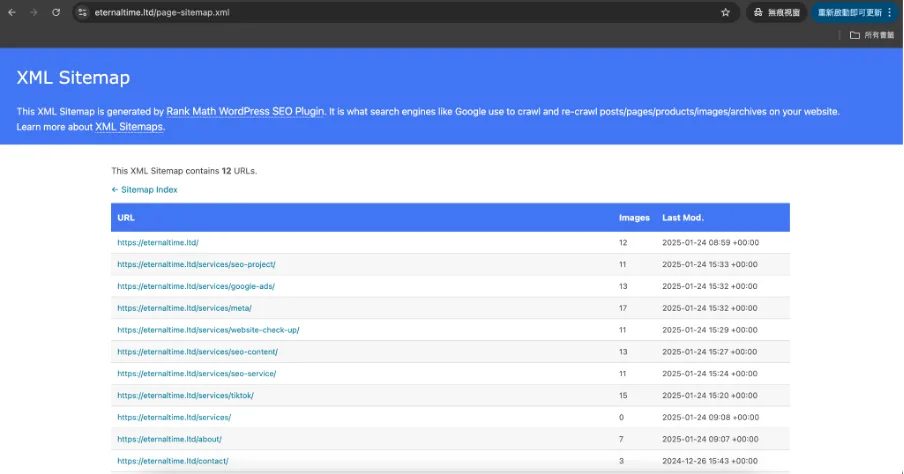The image size is (904, 474).
Task: Open the all bookmarks folder
Action: [872, 35]
